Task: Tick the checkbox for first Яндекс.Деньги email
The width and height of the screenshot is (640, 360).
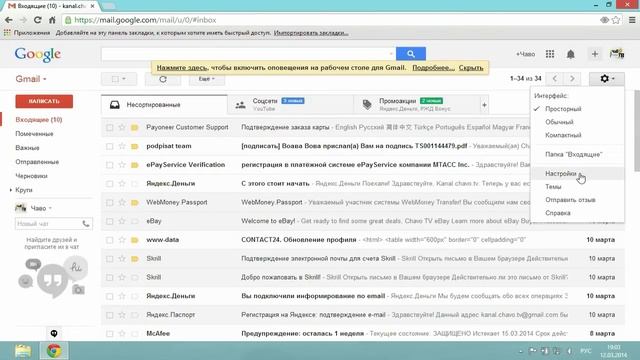Action: (x=109, y=184)
